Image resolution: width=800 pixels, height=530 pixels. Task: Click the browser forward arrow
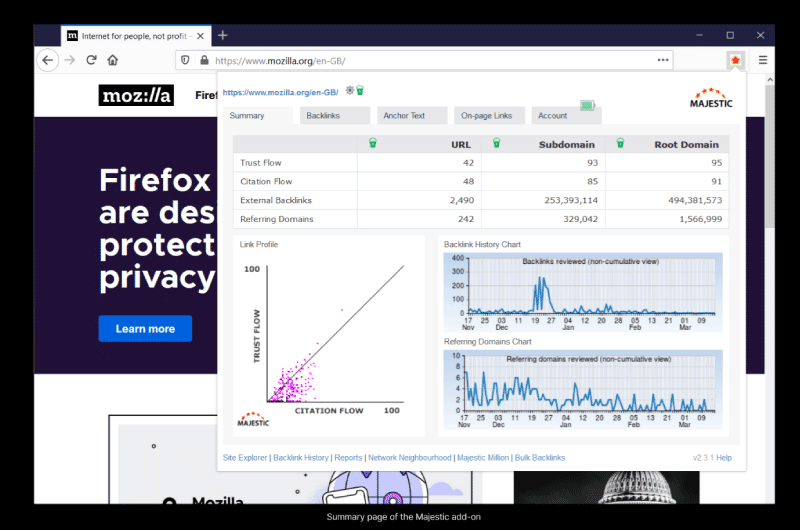coord(70,60)
